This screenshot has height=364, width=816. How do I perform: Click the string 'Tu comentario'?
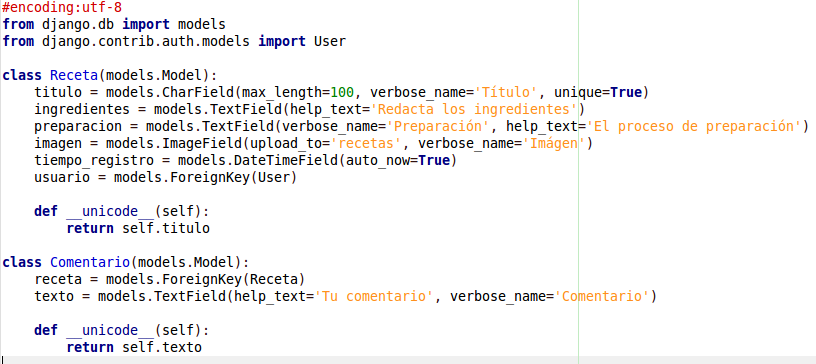[x=374, y=296]
